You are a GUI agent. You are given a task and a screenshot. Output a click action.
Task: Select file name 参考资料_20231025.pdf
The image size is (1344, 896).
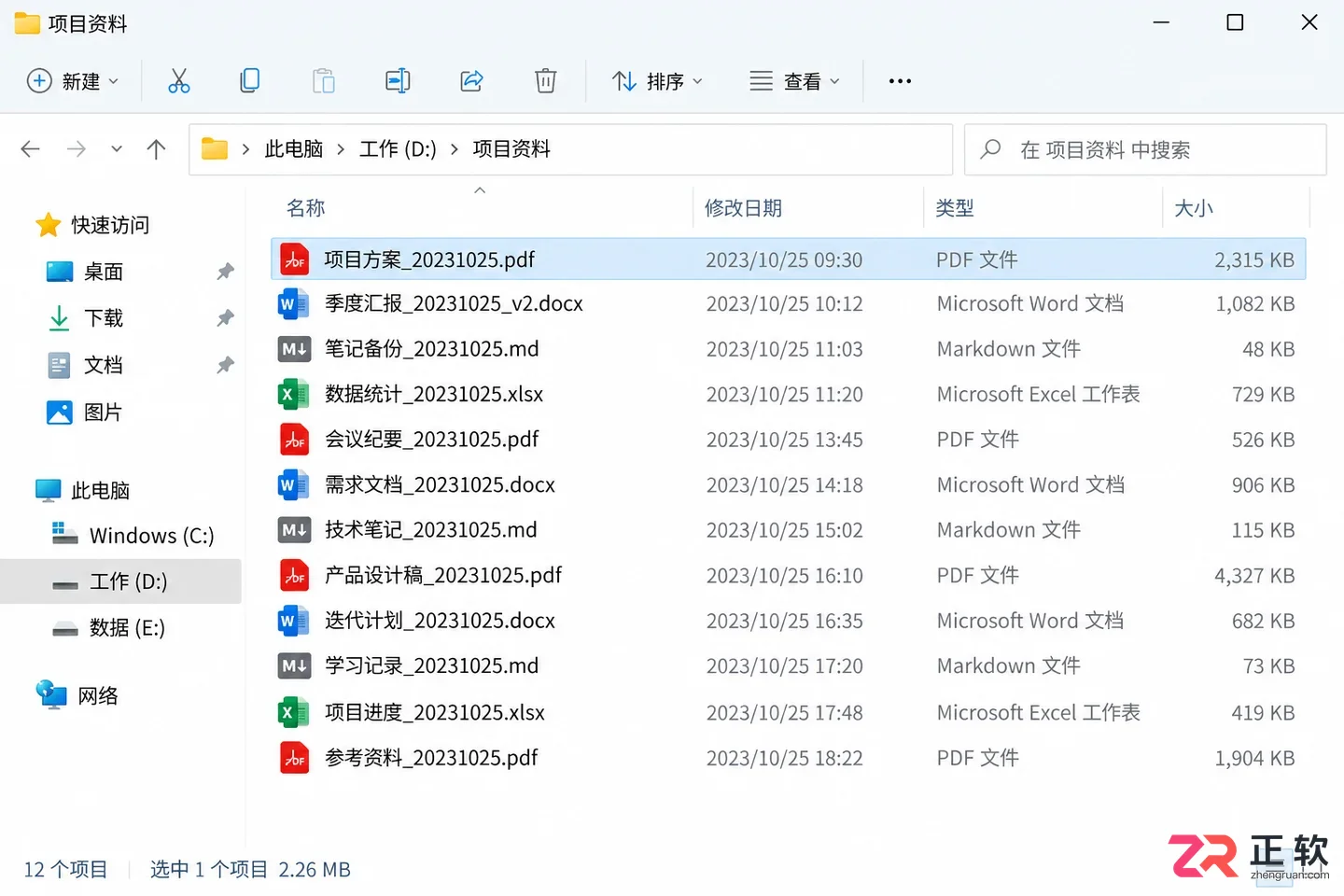(431, 758)
